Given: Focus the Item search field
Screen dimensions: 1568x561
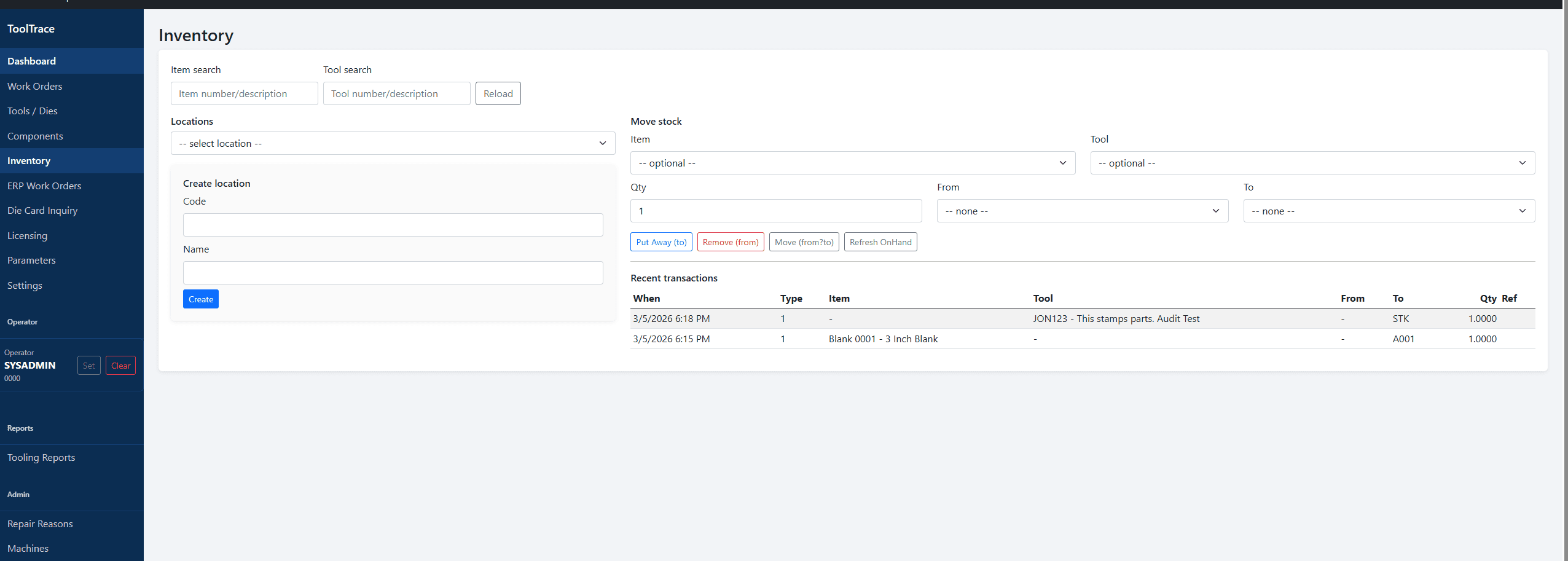Looking at the screenshot, I should (244, 93).
